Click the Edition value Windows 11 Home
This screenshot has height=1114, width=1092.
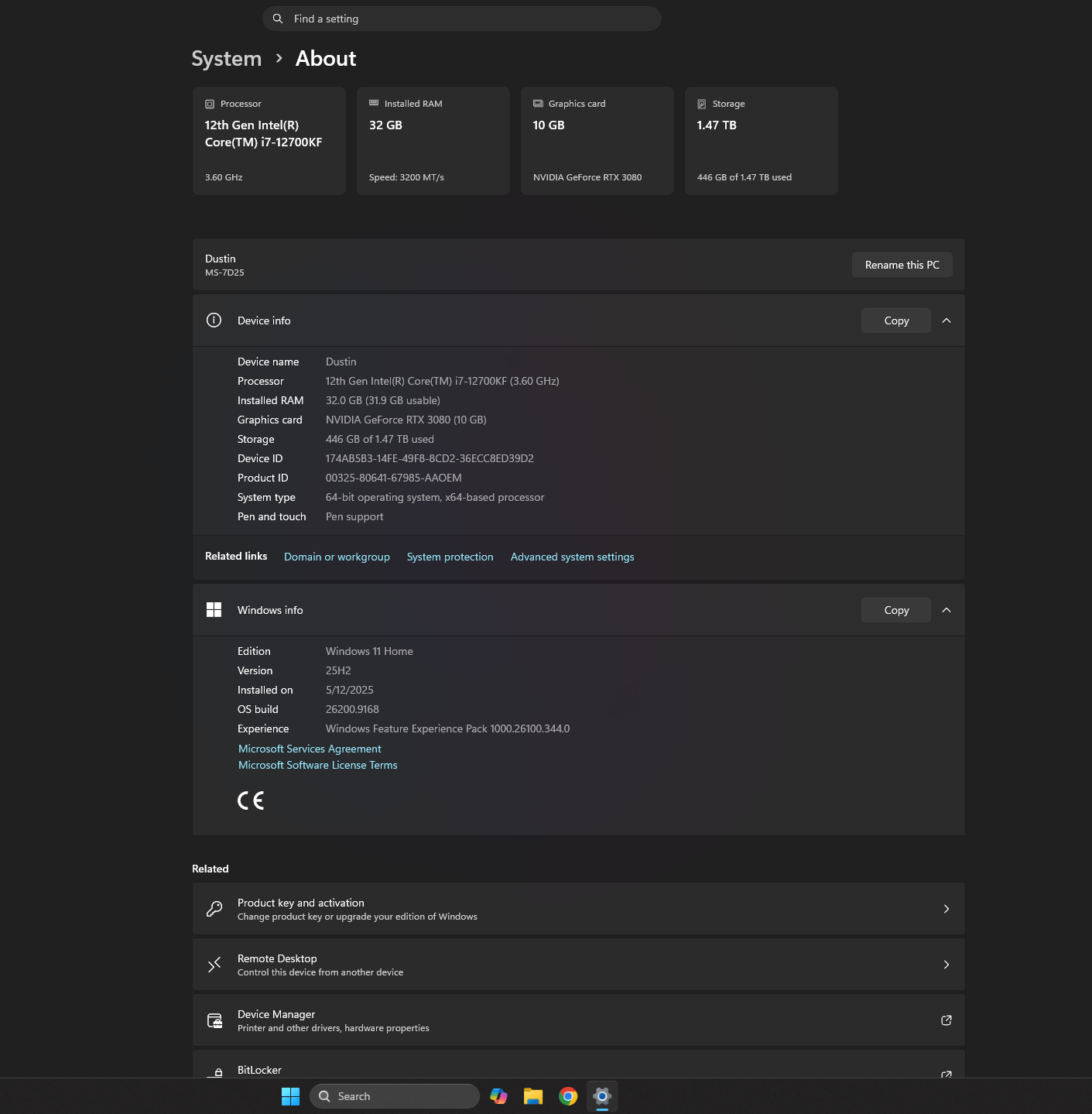(x=369, y=651)
